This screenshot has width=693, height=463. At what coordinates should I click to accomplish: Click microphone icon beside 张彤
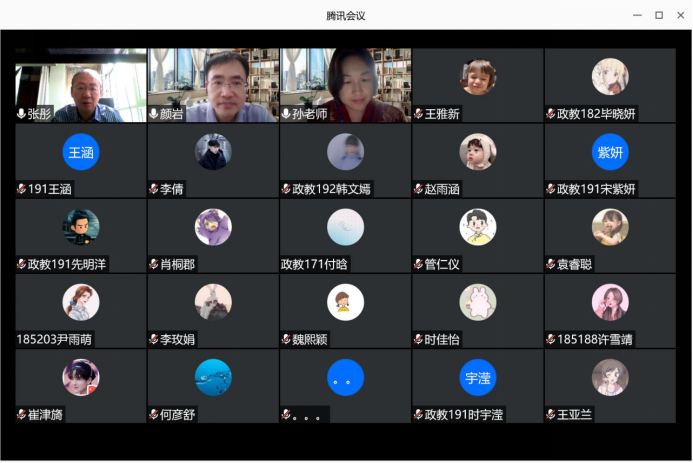click(21, 114)
